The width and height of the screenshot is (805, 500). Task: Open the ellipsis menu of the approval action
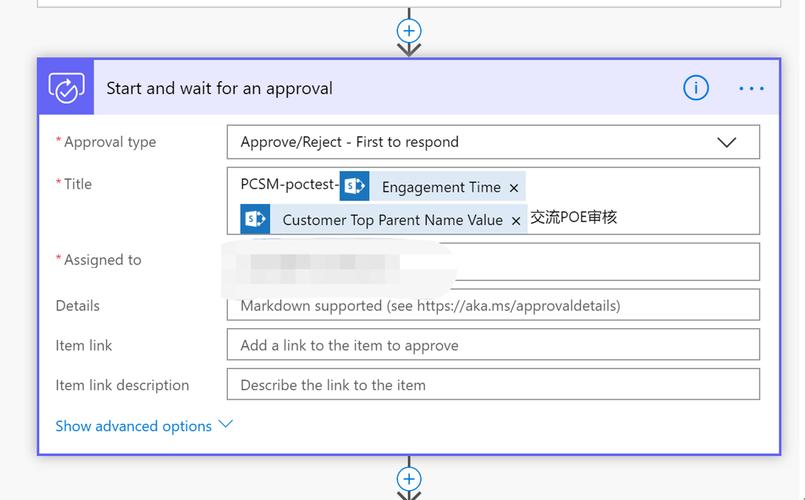pyautogui.click(x=751, y=88)
